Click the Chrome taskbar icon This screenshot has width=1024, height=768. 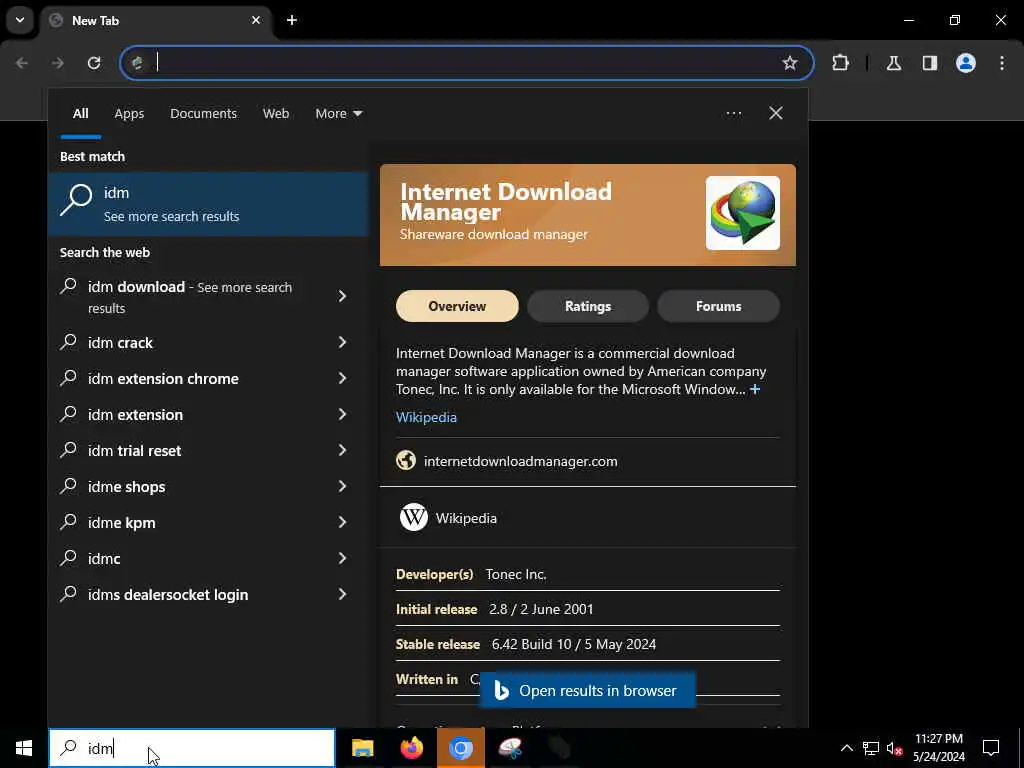[460, 748]
